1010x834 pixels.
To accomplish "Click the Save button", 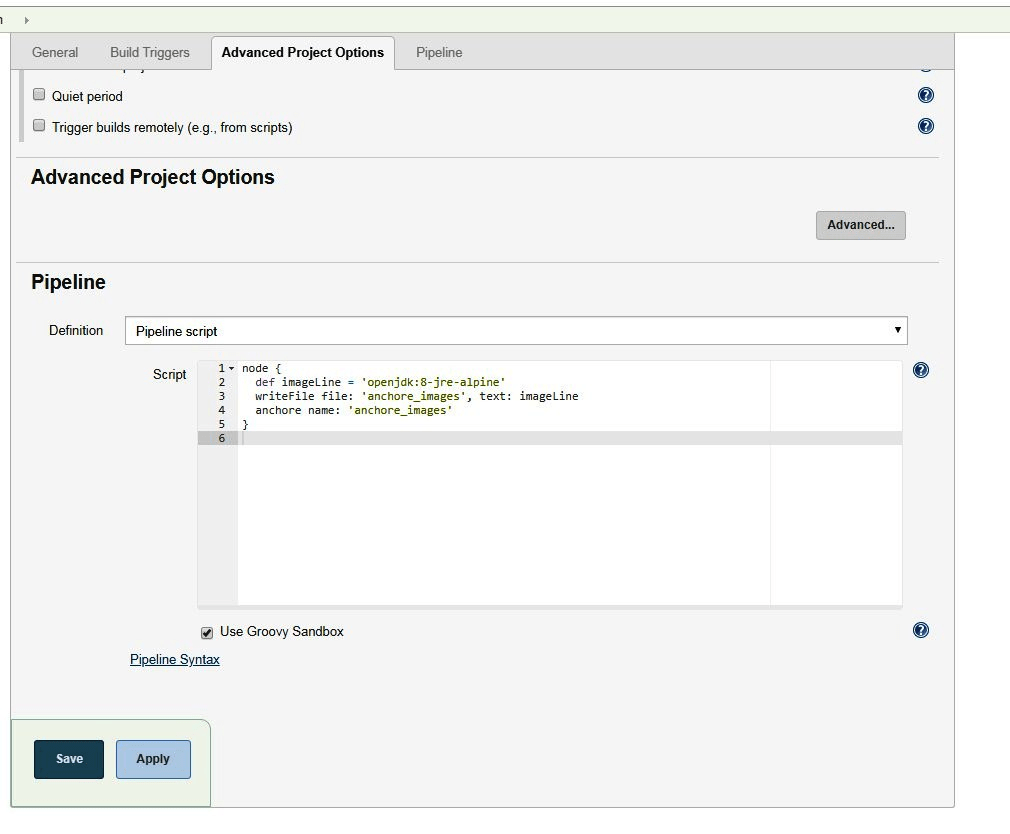I will [x=69, y=759].
